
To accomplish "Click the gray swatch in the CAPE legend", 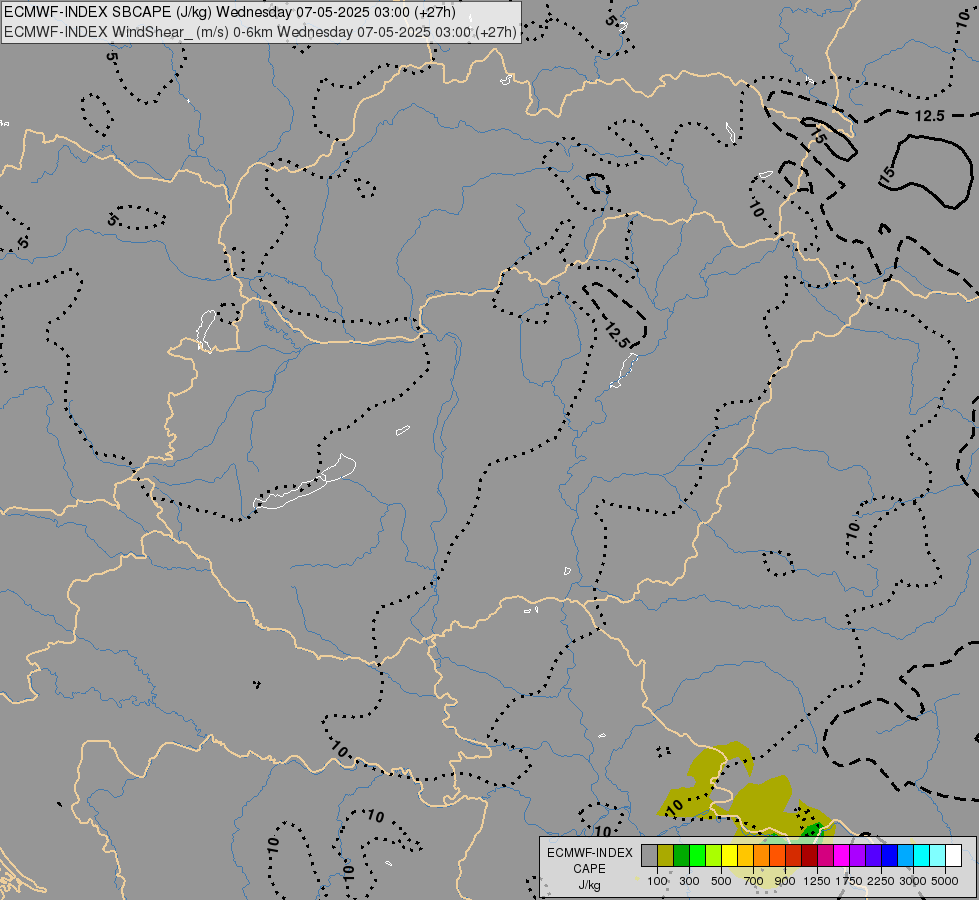I will click(x=649, y=855).
